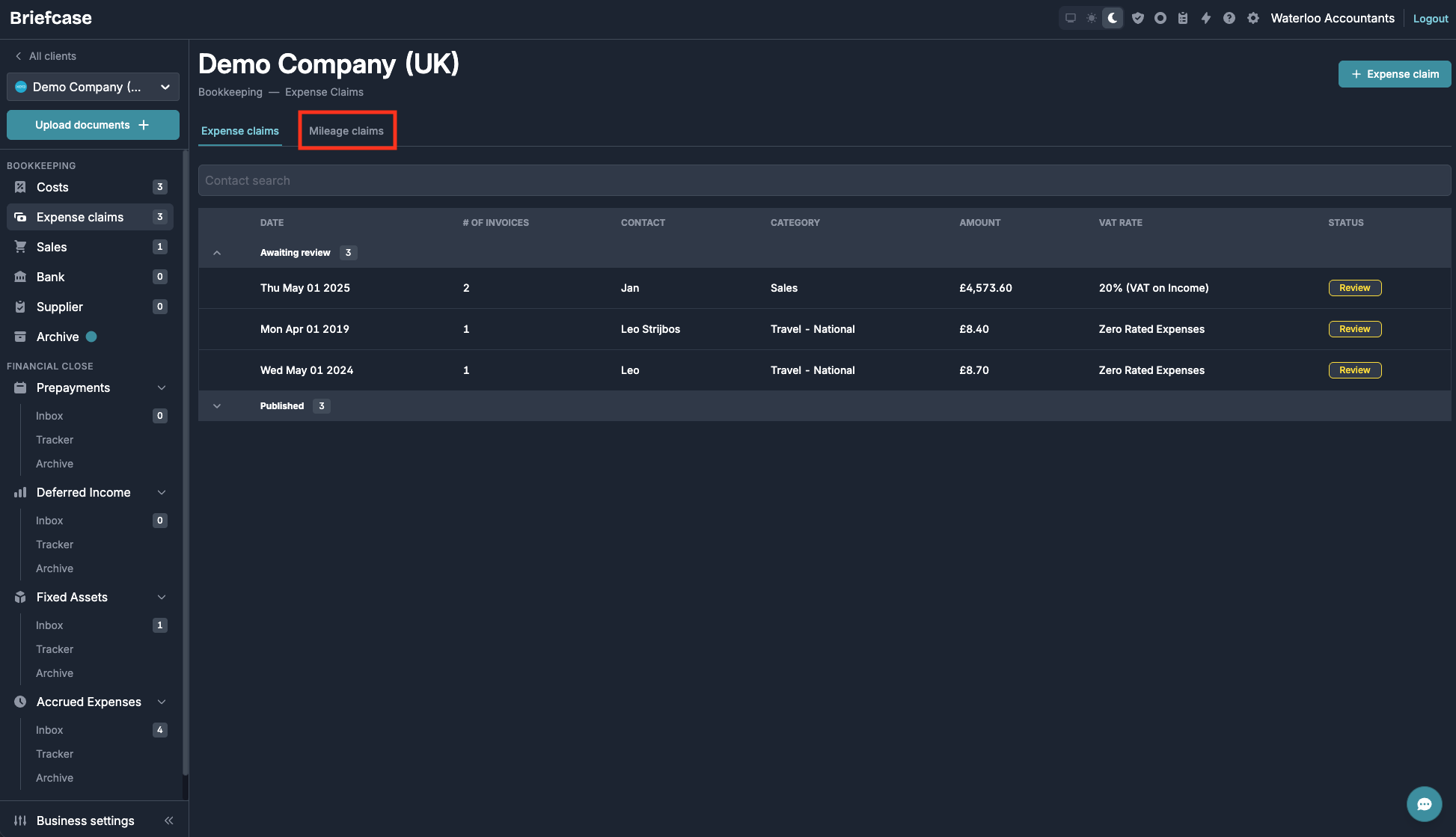Viewport: 1456px width, 837px height.
Task: Open the chat support bubble
Action: [1425, 804]
